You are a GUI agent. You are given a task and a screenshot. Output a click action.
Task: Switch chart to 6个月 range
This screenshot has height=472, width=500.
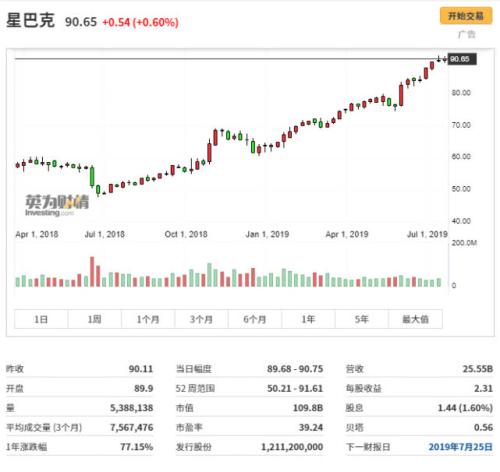(x=255, y=319)
